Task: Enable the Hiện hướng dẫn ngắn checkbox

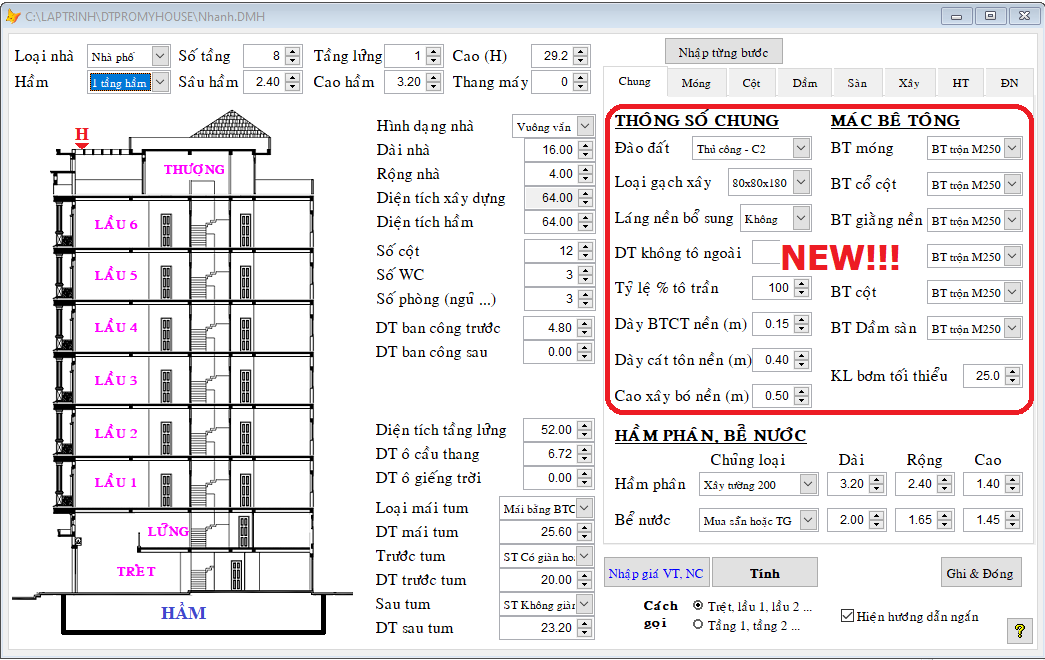Action: pyautogui.click(x=848, y=616)
